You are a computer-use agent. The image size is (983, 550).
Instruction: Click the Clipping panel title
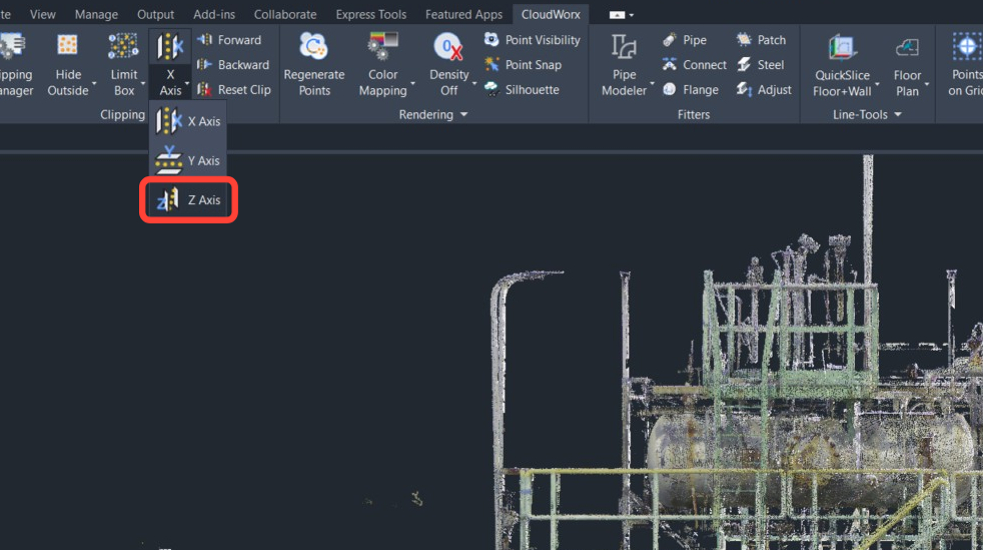[x=122, y=115]
